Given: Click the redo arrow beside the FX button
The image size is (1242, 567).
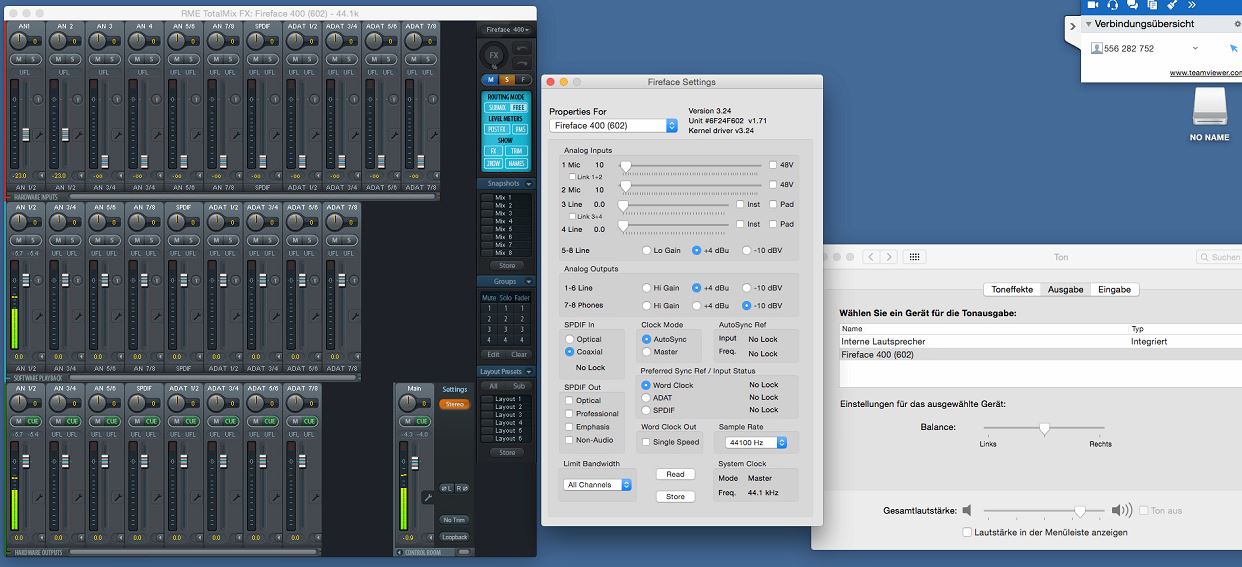Looking at the screenshot, I should pyautogui.click(x=521, y=62).
